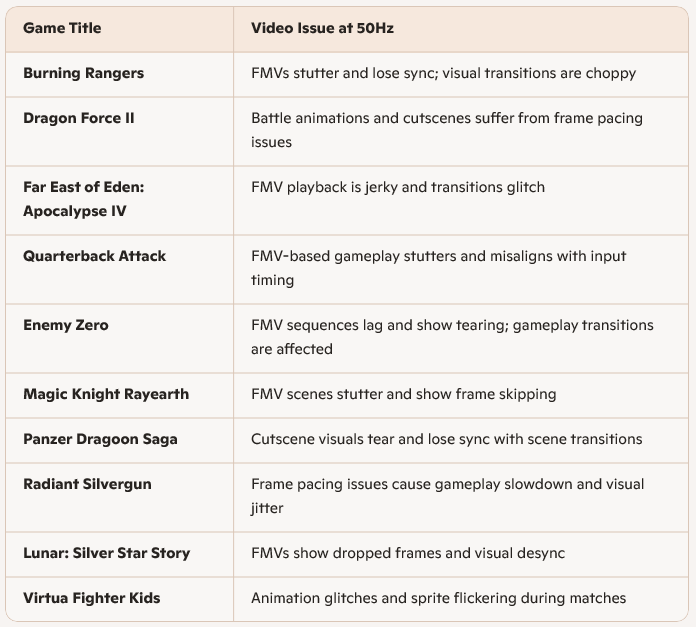Select the Radiant Silvergun title cell
This screenshot has height=627, width=696.
87,484
